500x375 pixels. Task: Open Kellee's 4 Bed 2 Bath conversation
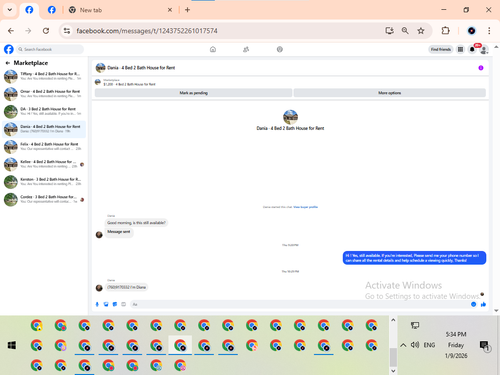tap(44, 164)
